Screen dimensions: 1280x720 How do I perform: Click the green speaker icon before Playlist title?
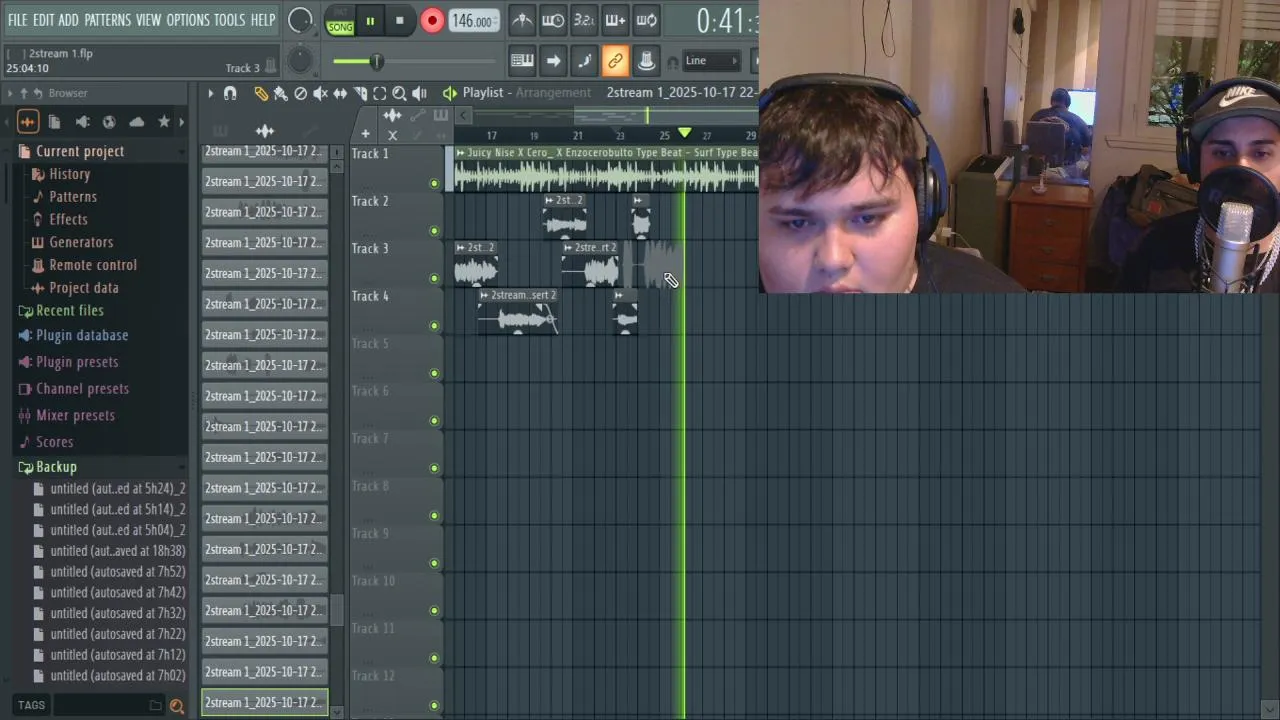point(450,93)
